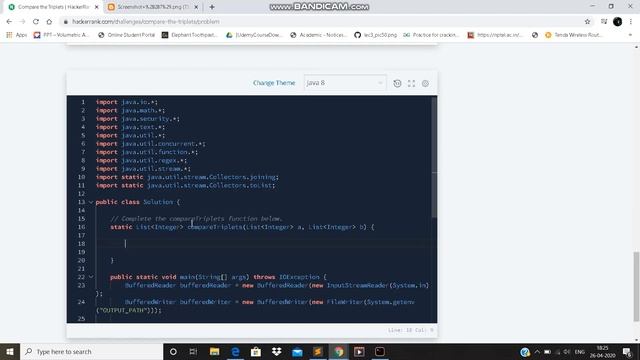
Task: Click the page vertical scrollbar
Action: 636,287
